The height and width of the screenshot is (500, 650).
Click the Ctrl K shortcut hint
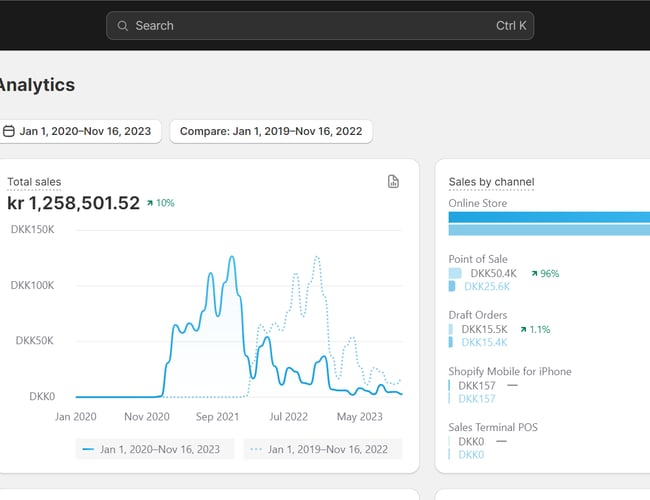(x=511, y=26)
